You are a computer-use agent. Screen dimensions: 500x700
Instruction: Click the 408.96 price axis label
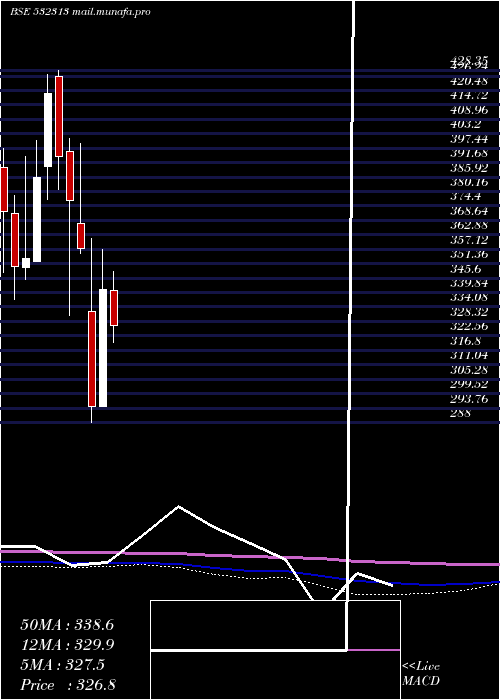[x=469, y=110]
